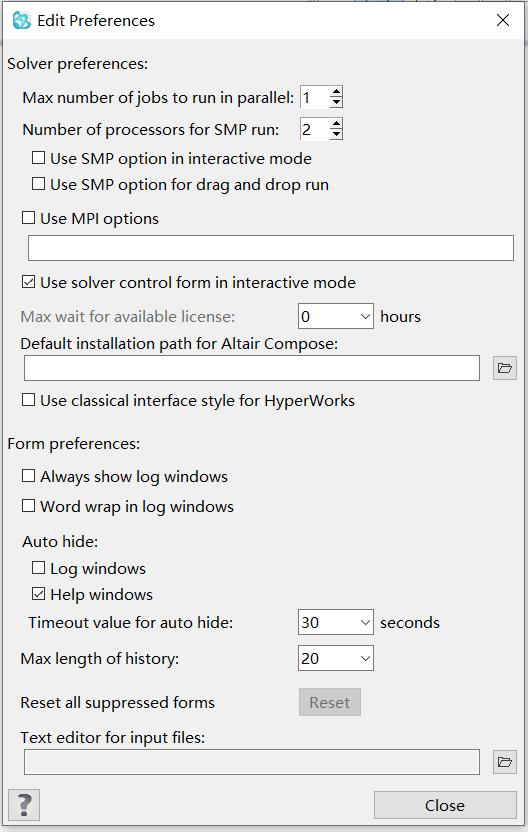Image resolution: width=528 pixels, height=832 pixels.
Task: Focus Altair Compose installation path field
Action: point(252,368)
